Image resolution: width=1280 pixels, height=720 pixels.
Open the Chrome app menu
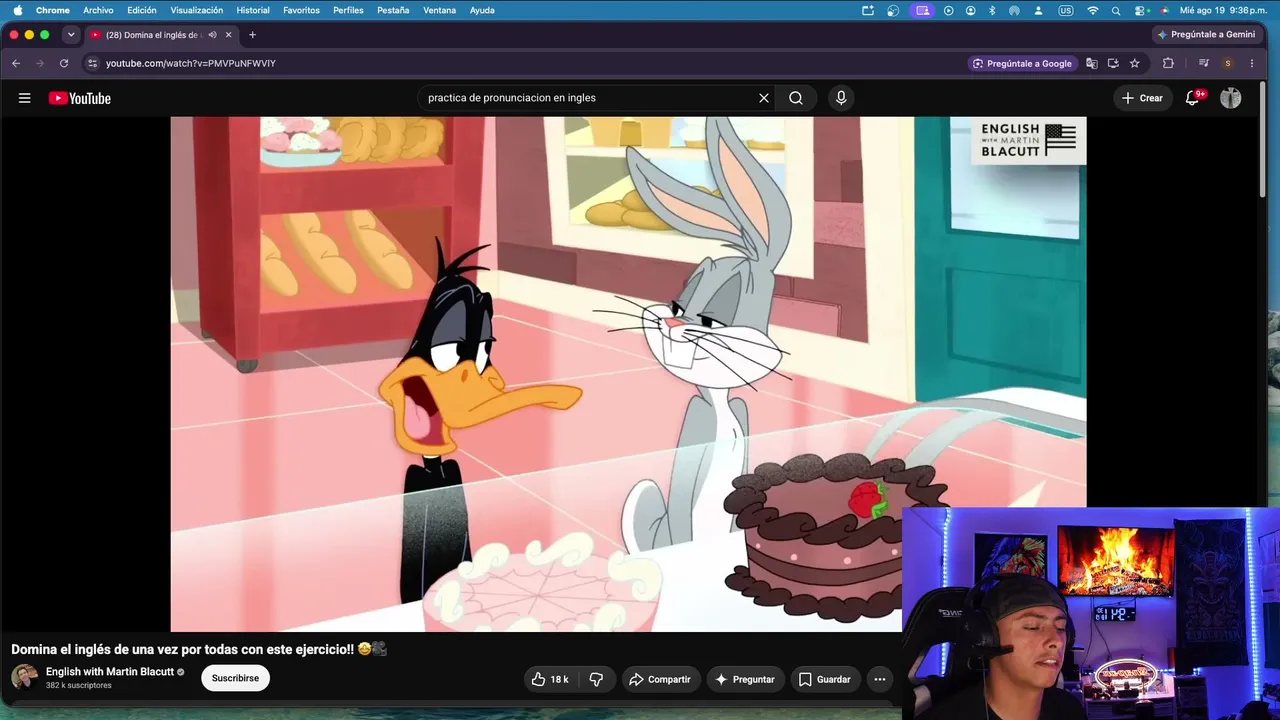coord(53,10)
